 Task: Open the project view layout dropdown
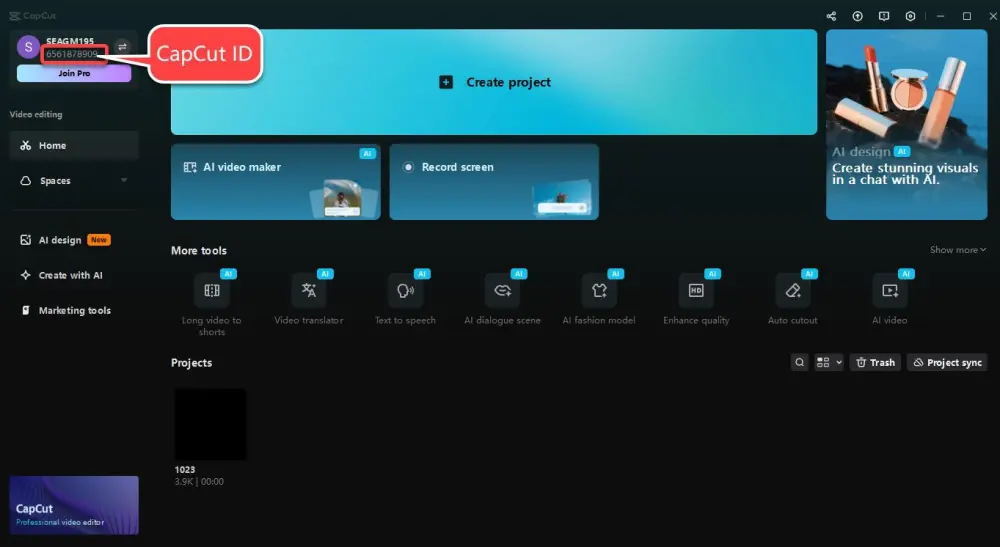pyautogui.click(x=829, y=363)
